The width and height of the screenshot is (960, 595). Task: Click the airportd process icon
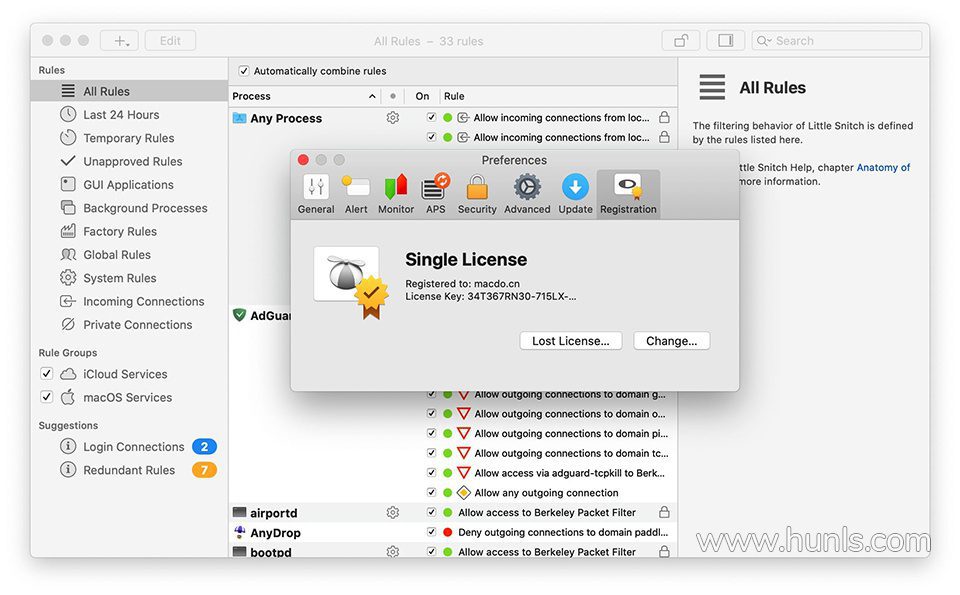tap(239, 512)
